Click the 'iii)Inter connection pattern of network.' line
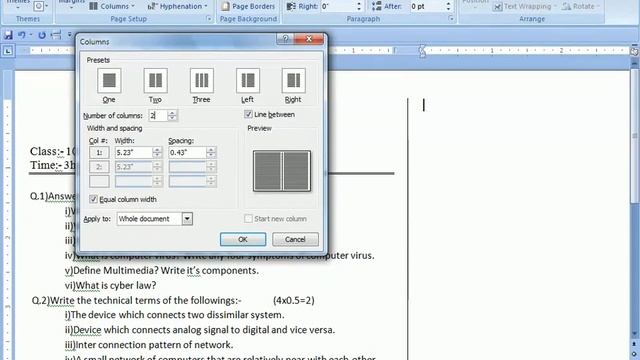The width and height of the screenshot is (640, 360). click(x=149, y=345)
